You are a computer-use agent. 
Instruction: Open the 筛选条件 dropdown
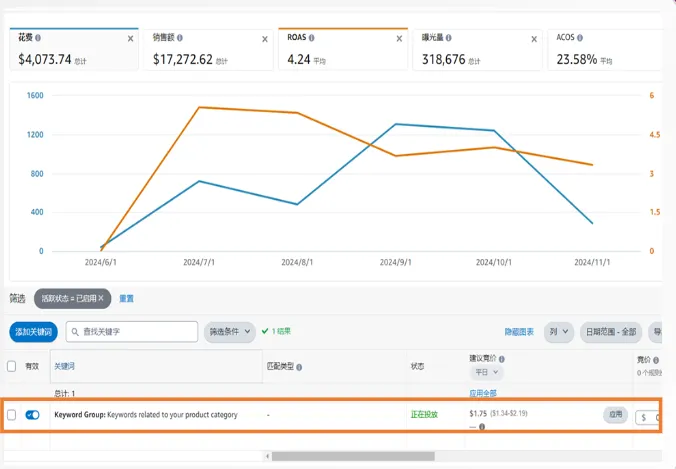tap(228, 331)
